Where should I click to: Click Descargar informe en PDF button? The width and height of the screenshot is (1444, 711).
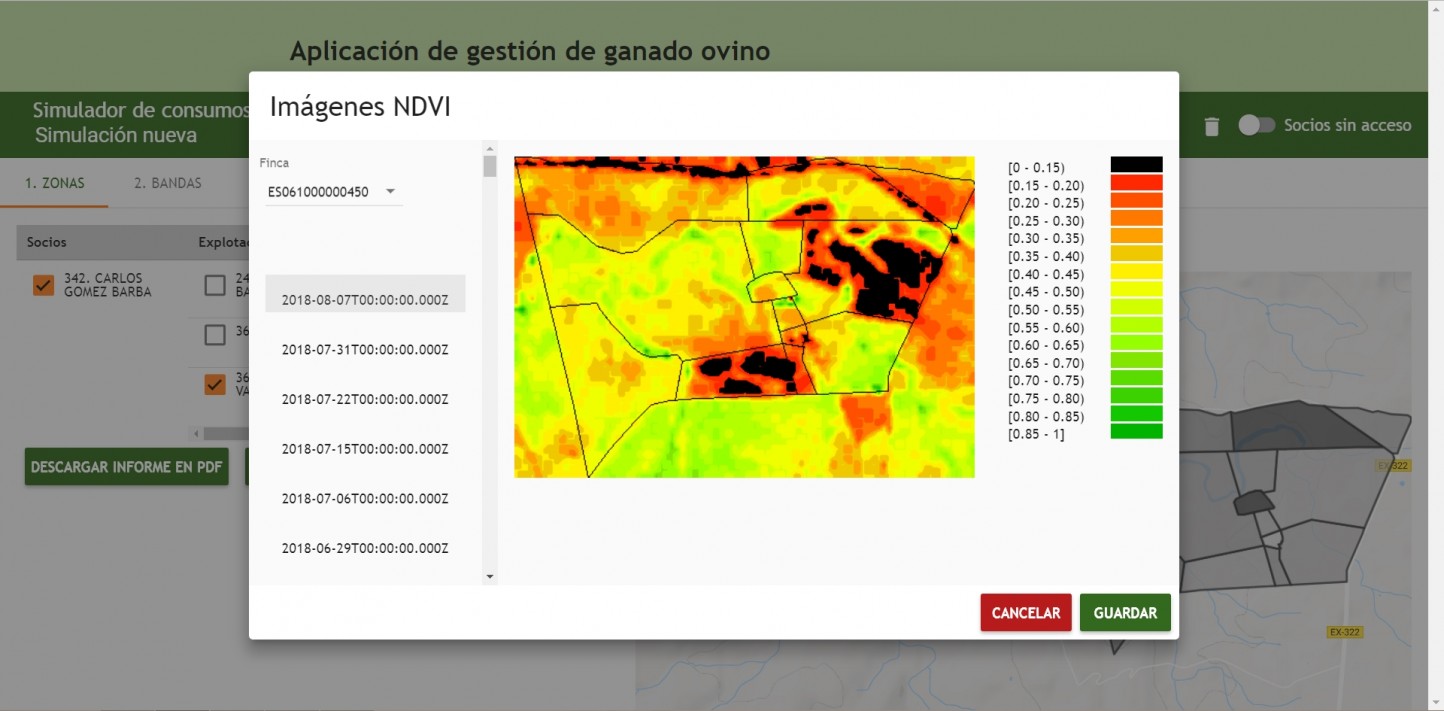[126, 467]
